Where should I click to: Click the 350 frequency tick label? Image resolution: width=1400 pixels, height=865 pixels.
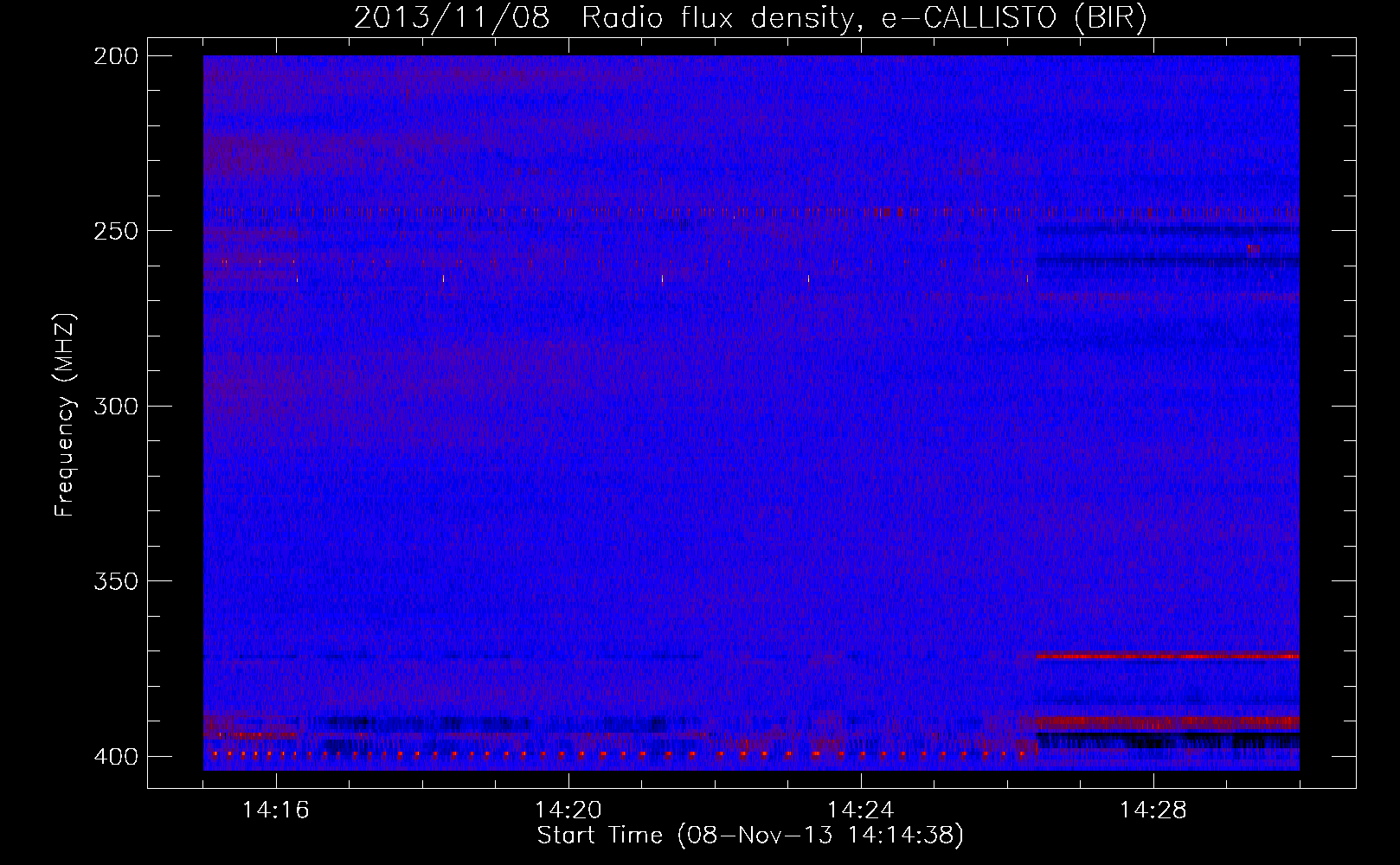[x=116, y=581]
